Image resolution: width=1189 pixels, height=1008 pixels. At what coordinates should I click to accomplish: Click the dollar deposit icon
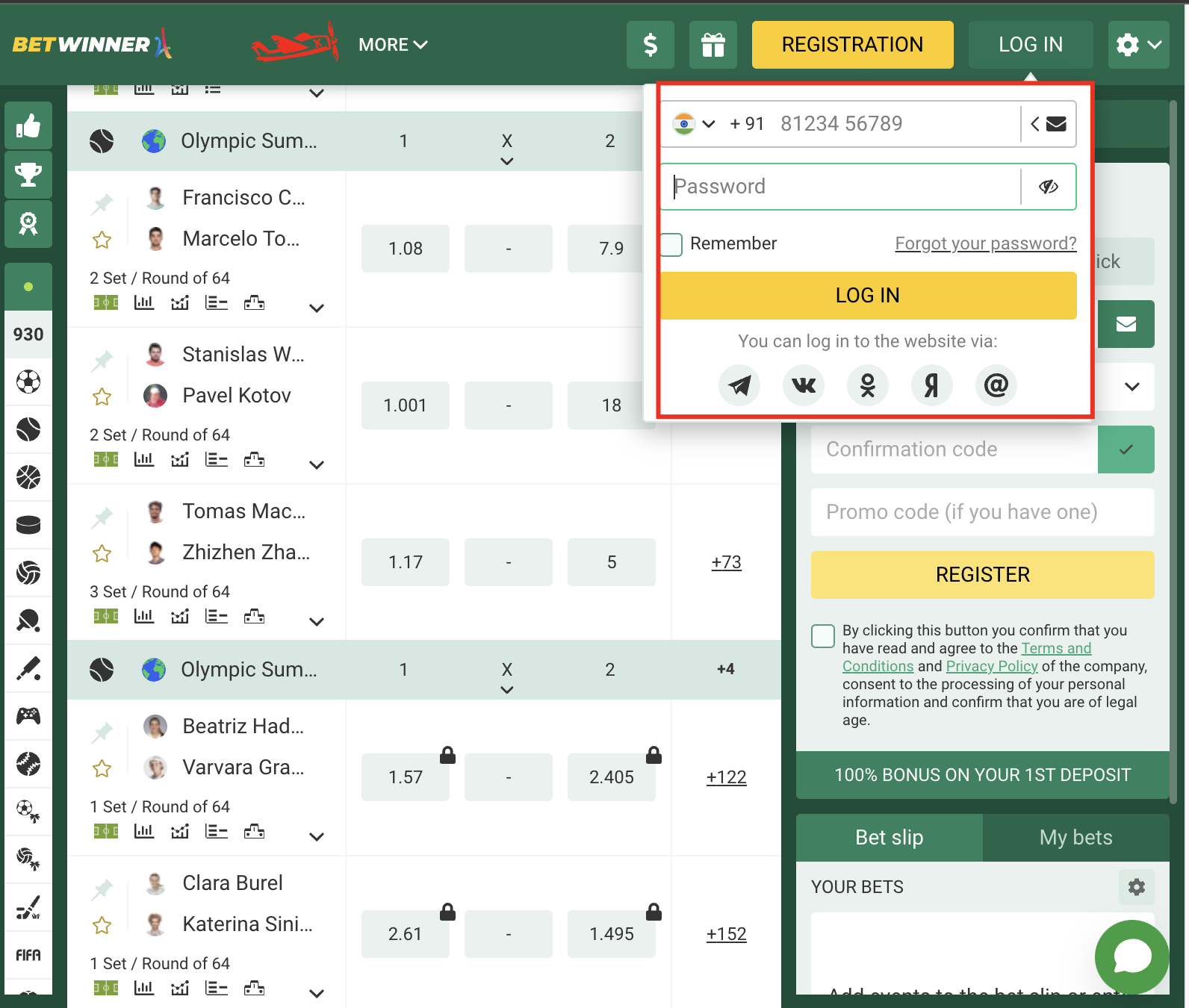(650, 45)
